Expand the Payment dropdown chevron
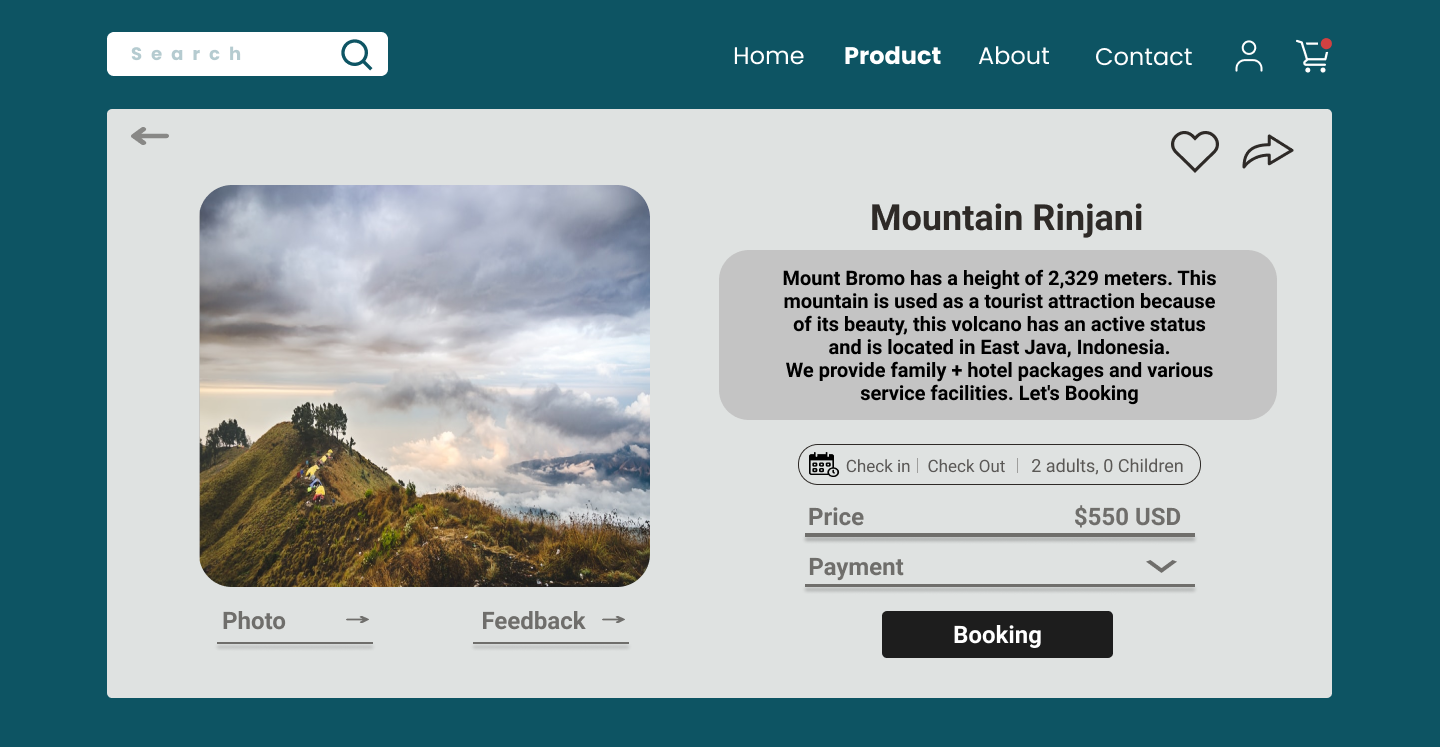This screenshot has width=1440, height=747. pos(1160,566)
